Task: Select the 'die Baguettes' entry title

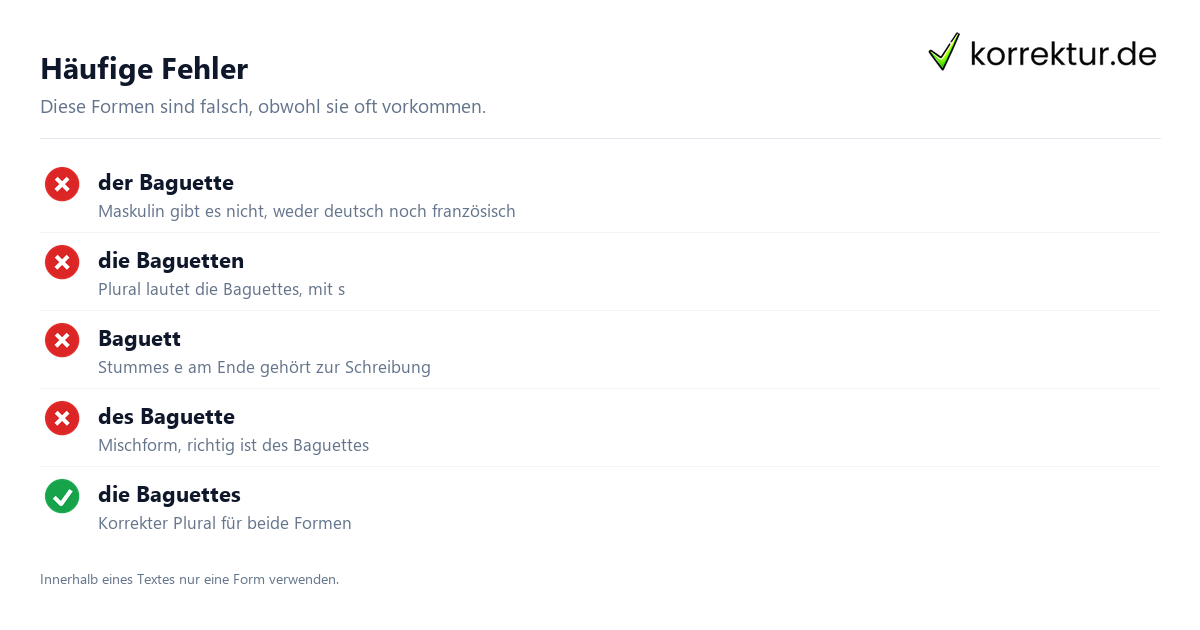Action: (x=169, y=495)
